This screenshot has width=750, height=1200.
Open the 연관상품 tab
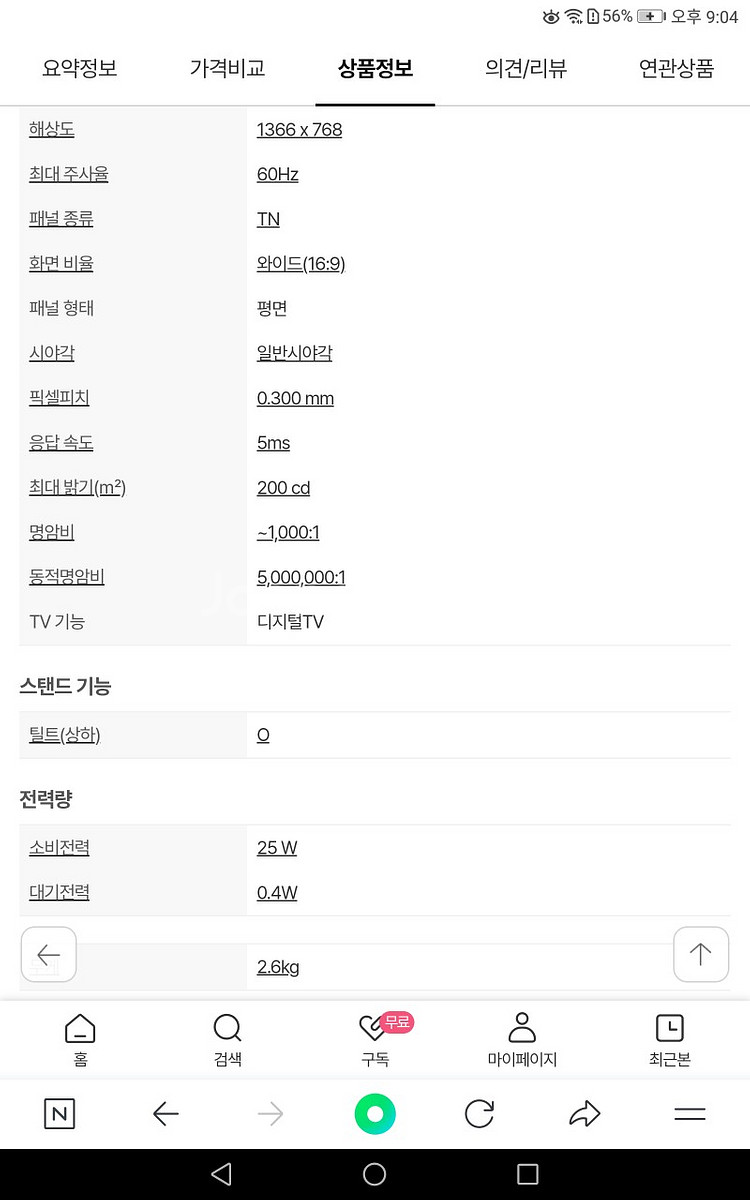[676, 69]
